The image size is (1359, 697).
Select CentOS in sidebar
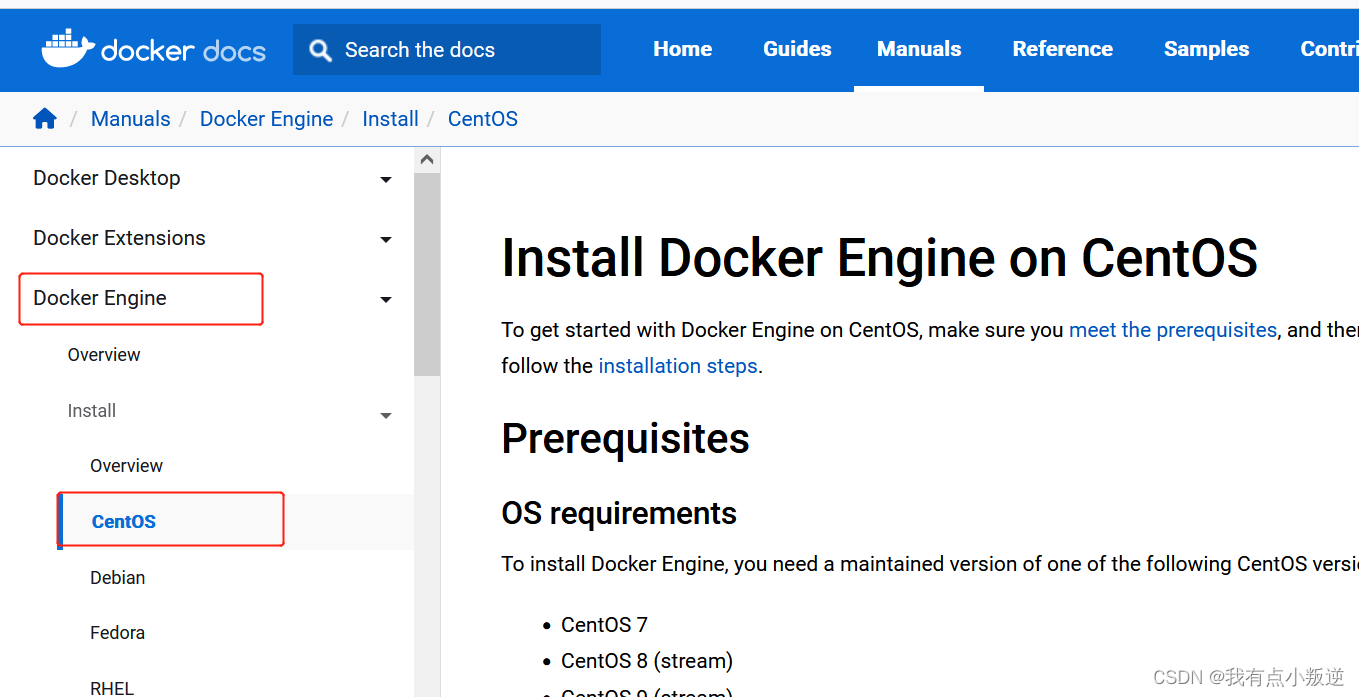click(124, 522)
